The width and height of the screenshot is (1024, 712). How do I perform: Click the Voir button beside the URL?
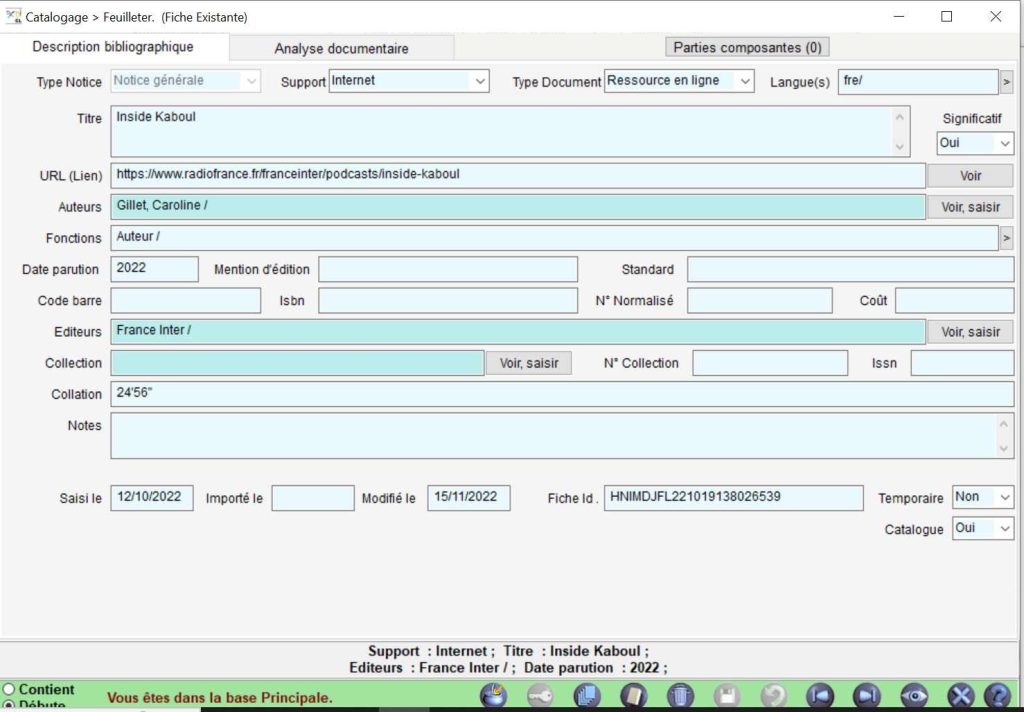pos(970,176)
